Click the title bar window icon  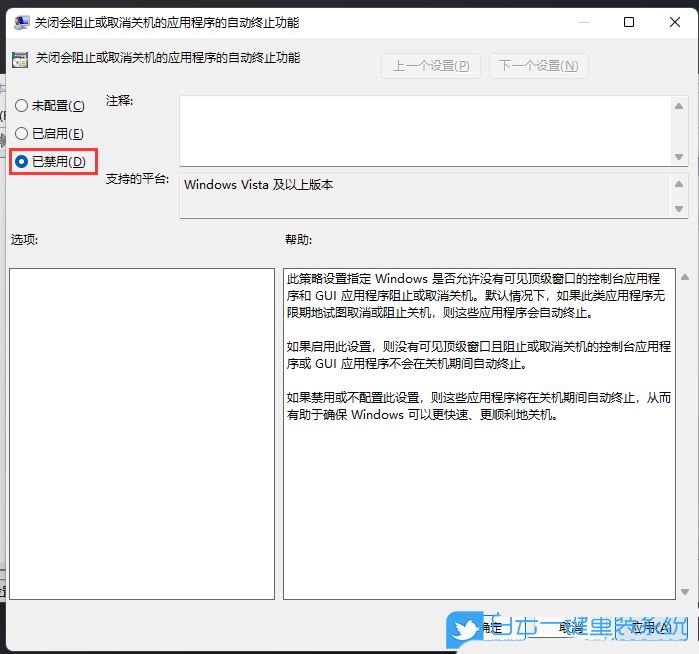[21, 22]
